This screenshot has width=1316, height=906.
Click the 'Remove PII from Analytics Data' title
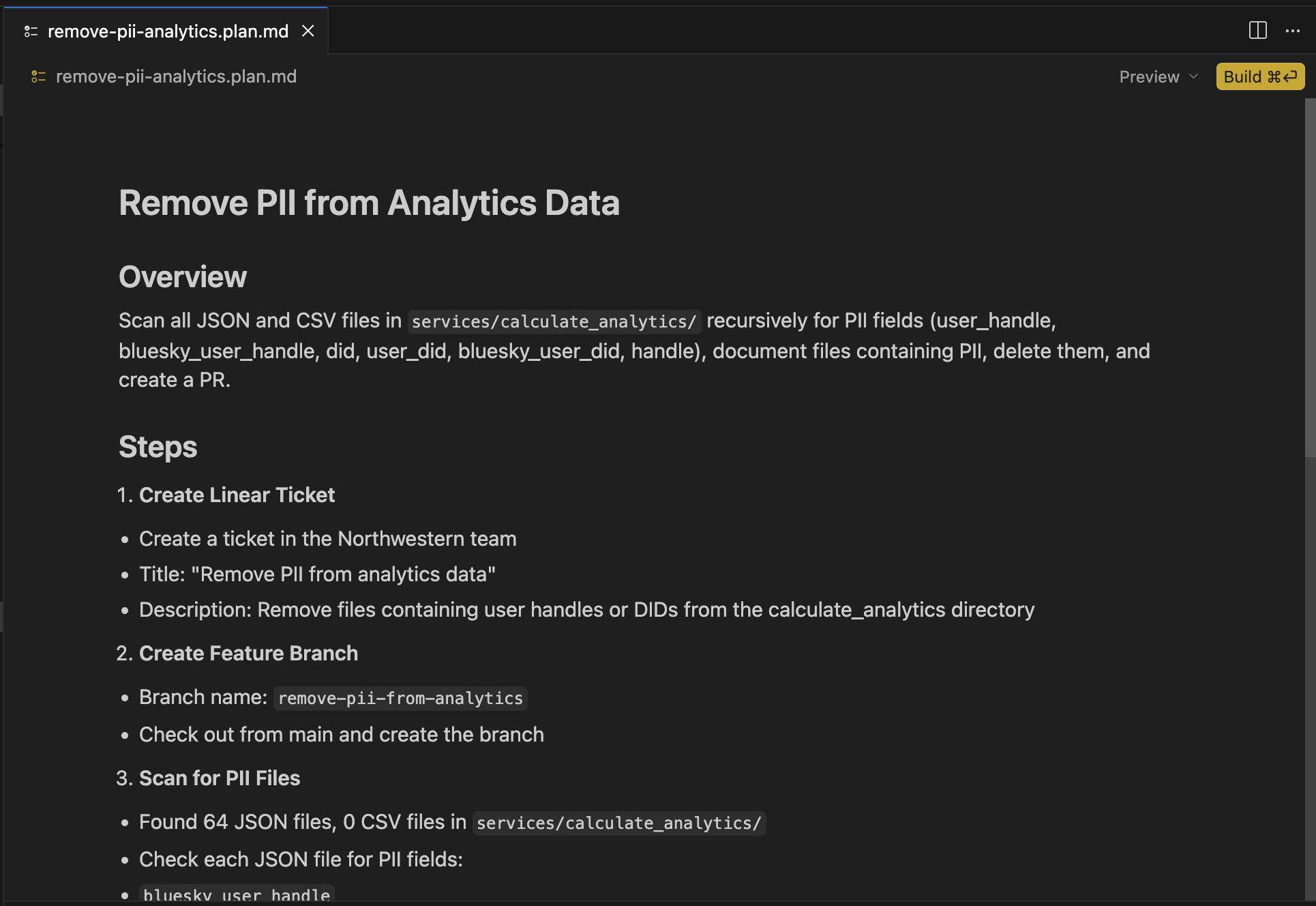click(369, 203)
